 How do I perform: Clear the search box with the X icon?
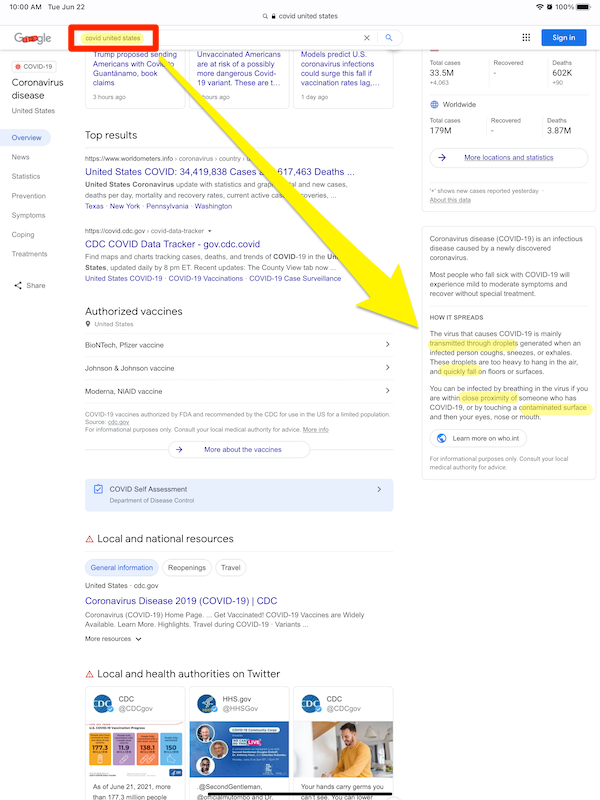pos(366,38)
